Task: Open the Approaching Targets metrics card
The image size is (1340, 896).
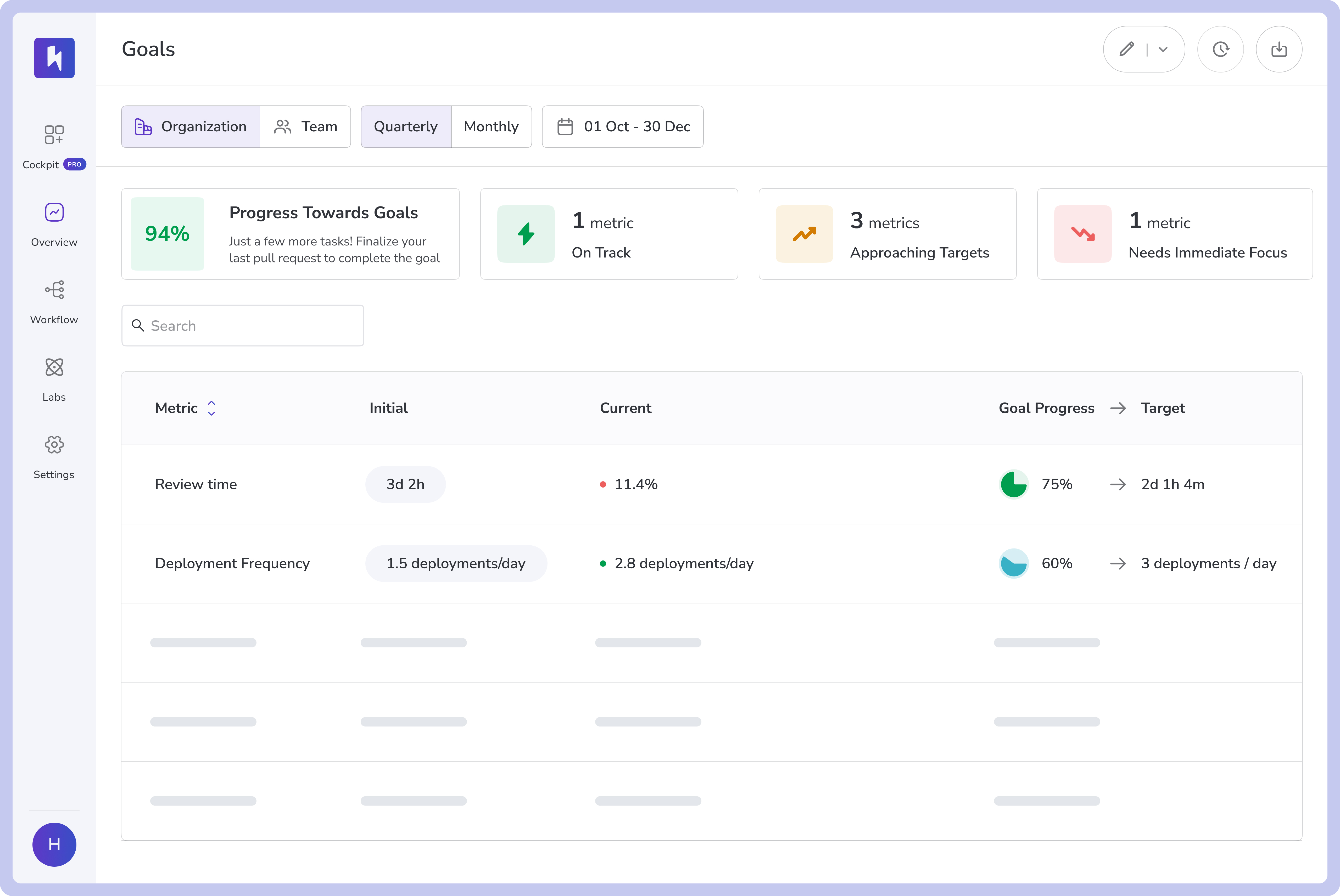Action: click(887, 234)
